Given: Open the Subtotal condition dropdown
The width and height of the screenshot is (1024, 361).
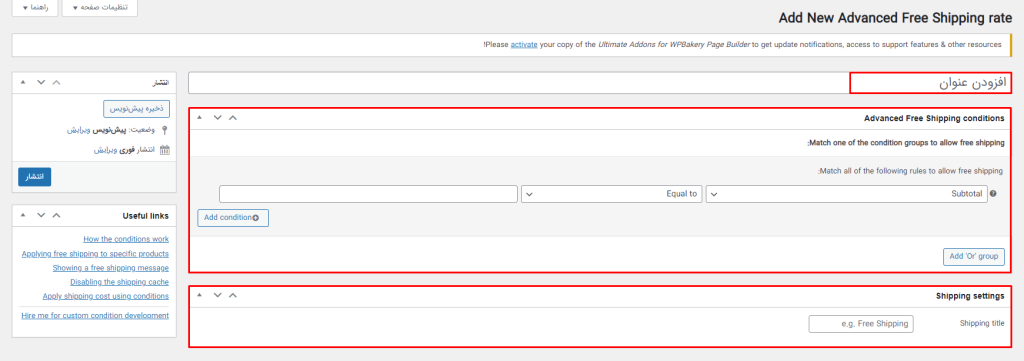Looking at the screenshot, I should (x=846, y=194).
